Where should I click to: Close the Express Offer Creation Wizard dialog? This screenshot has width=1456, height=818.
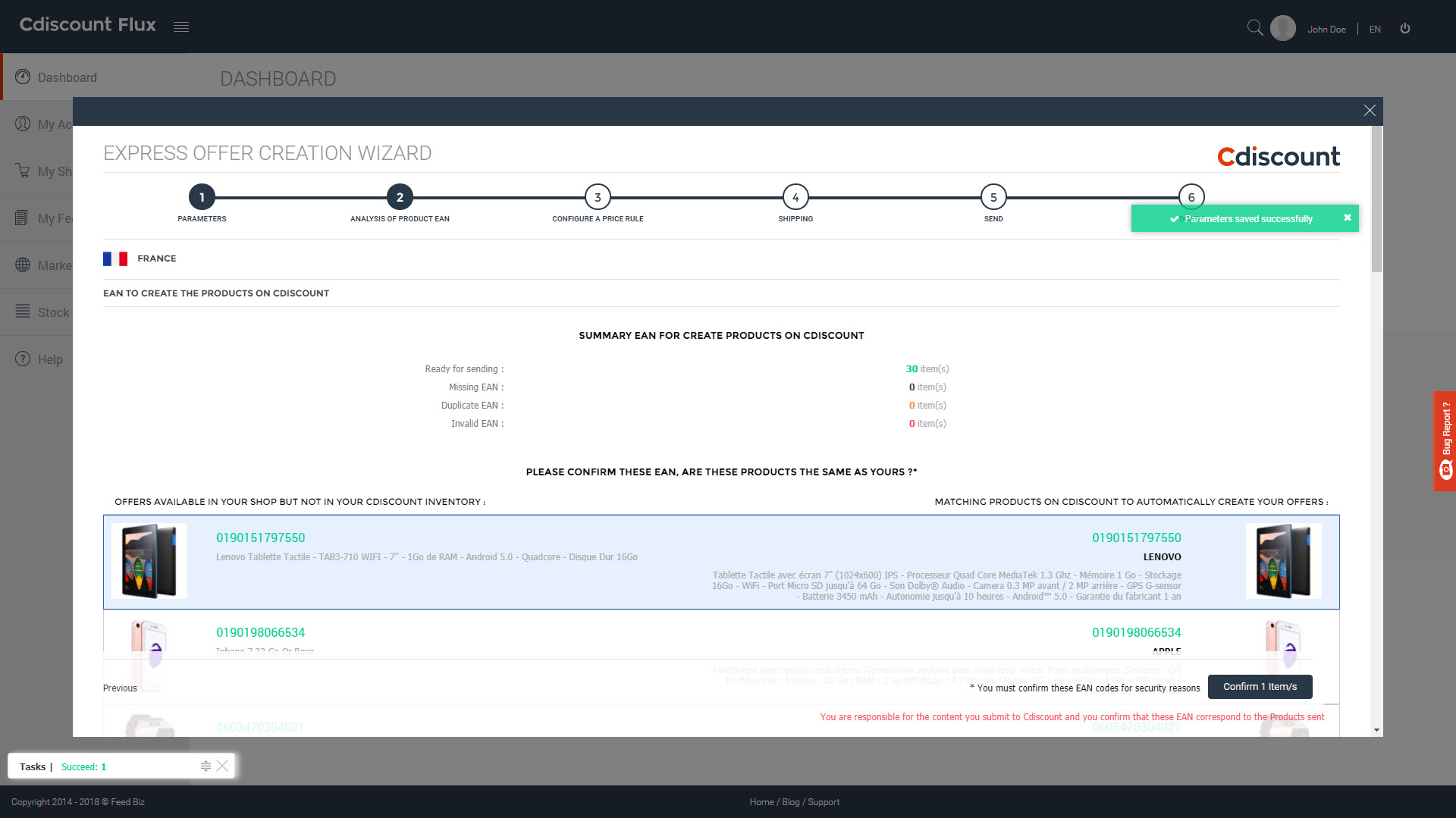[1370, 111]
